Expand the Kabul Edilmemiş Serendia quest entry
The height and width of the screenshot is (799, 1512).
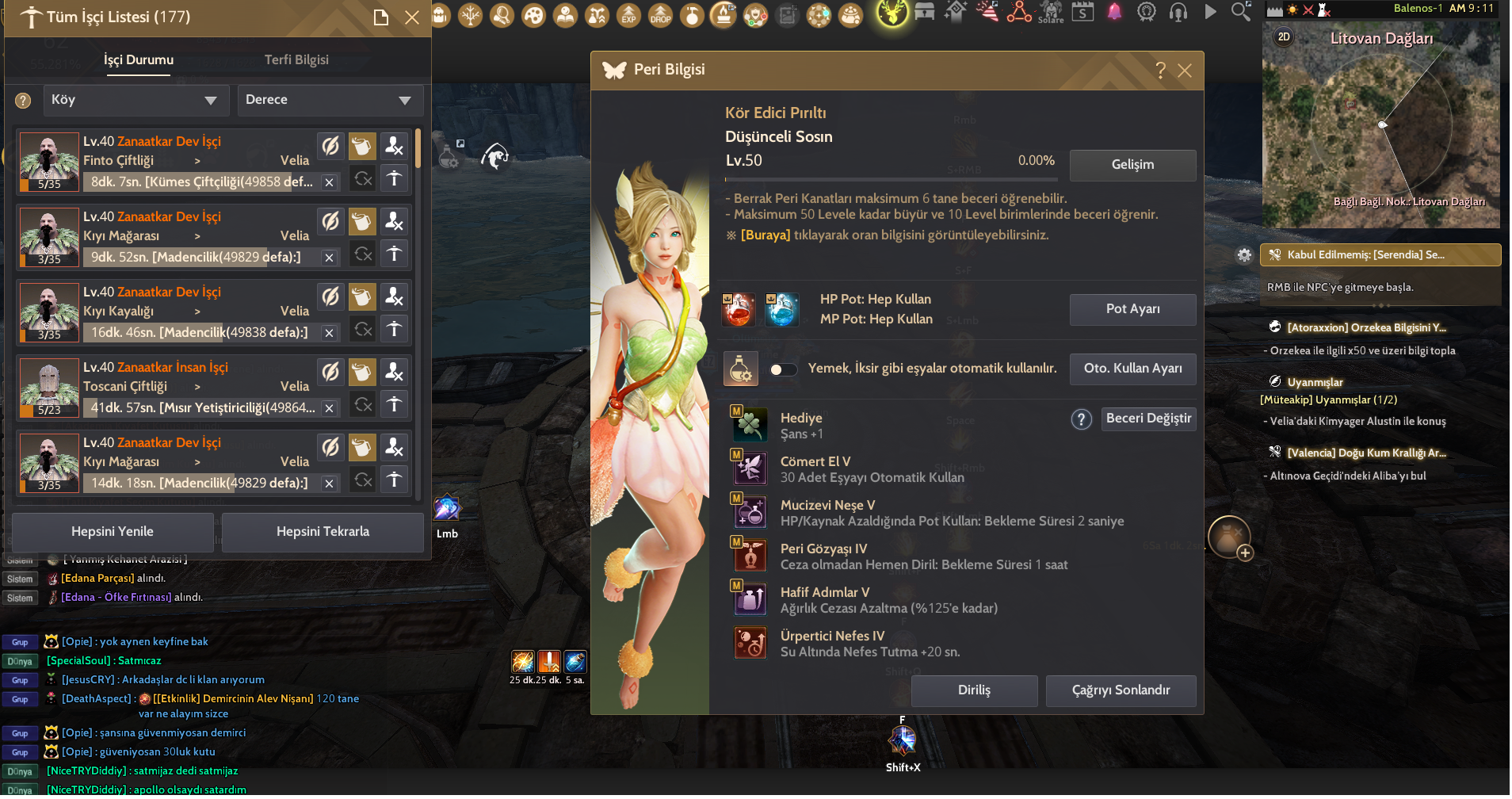point(1380,255)
